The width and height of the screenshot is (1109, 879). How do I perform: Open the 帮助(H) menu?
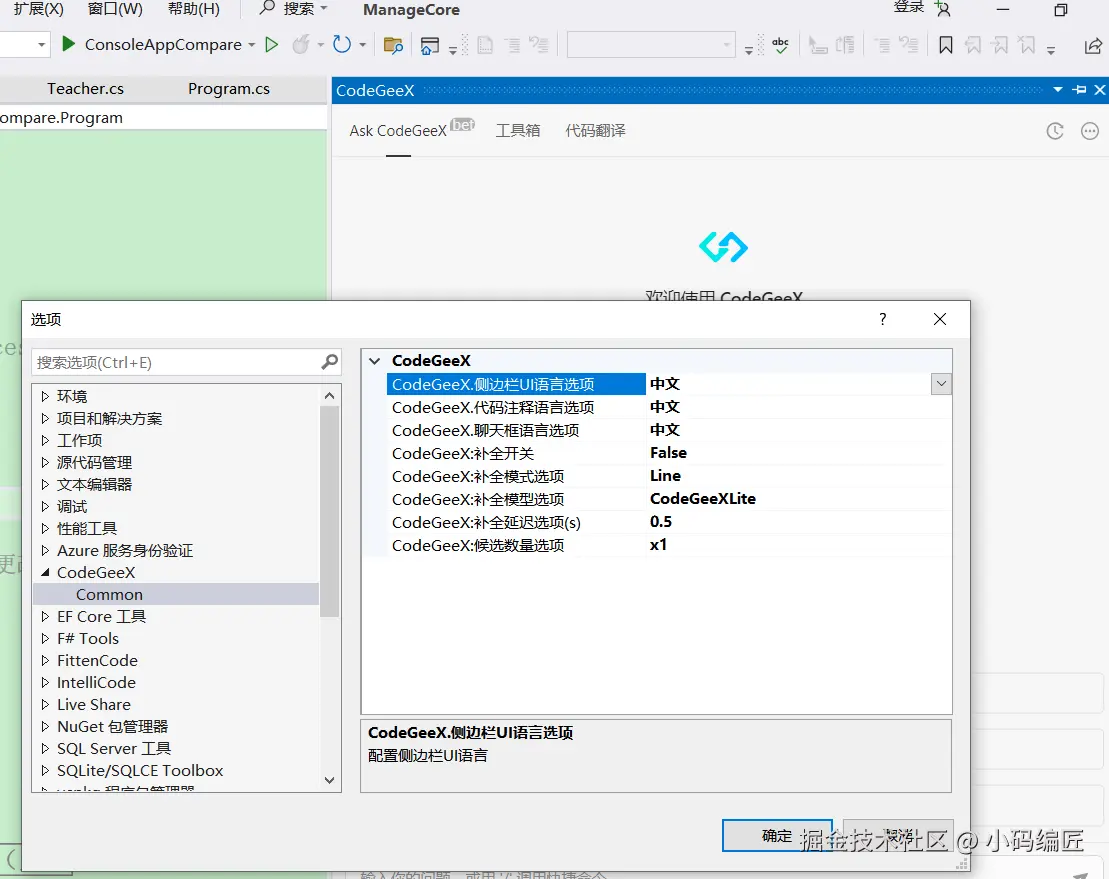pyautogui.click(x=193, y=9)
